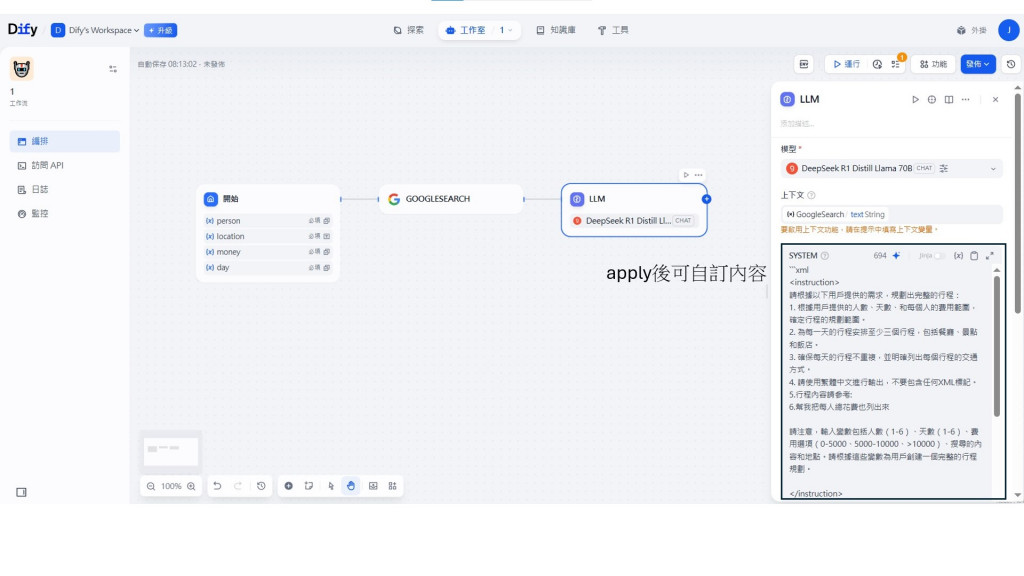This screenshot has height=576, width=1024.
Task: Click the 運行 run button
Action: (846, 64)
